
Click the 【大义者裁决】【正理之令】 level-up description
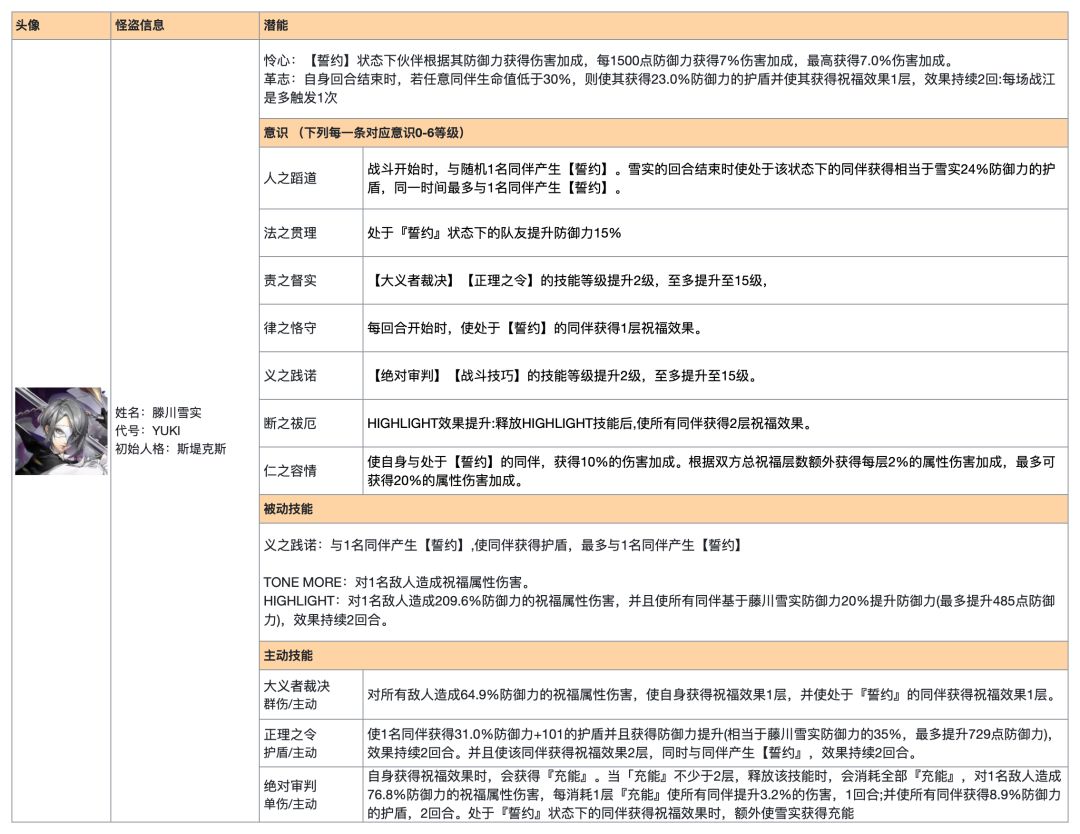pos(569,280)
